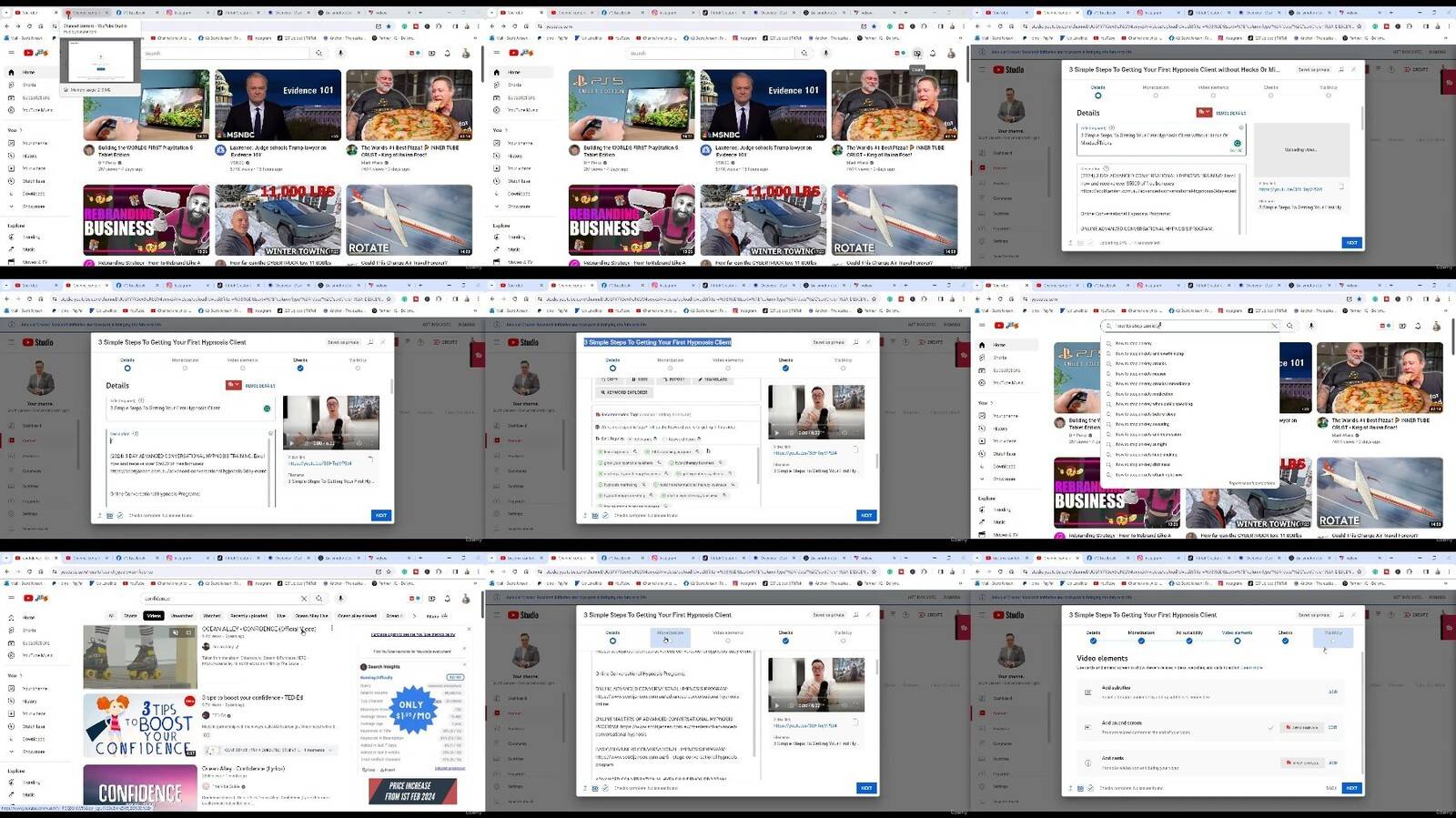Viewport: 1456px width, 818px height.
Task: Middle-right screenshot: clear the typed search query
Action: click(1274, 326)
